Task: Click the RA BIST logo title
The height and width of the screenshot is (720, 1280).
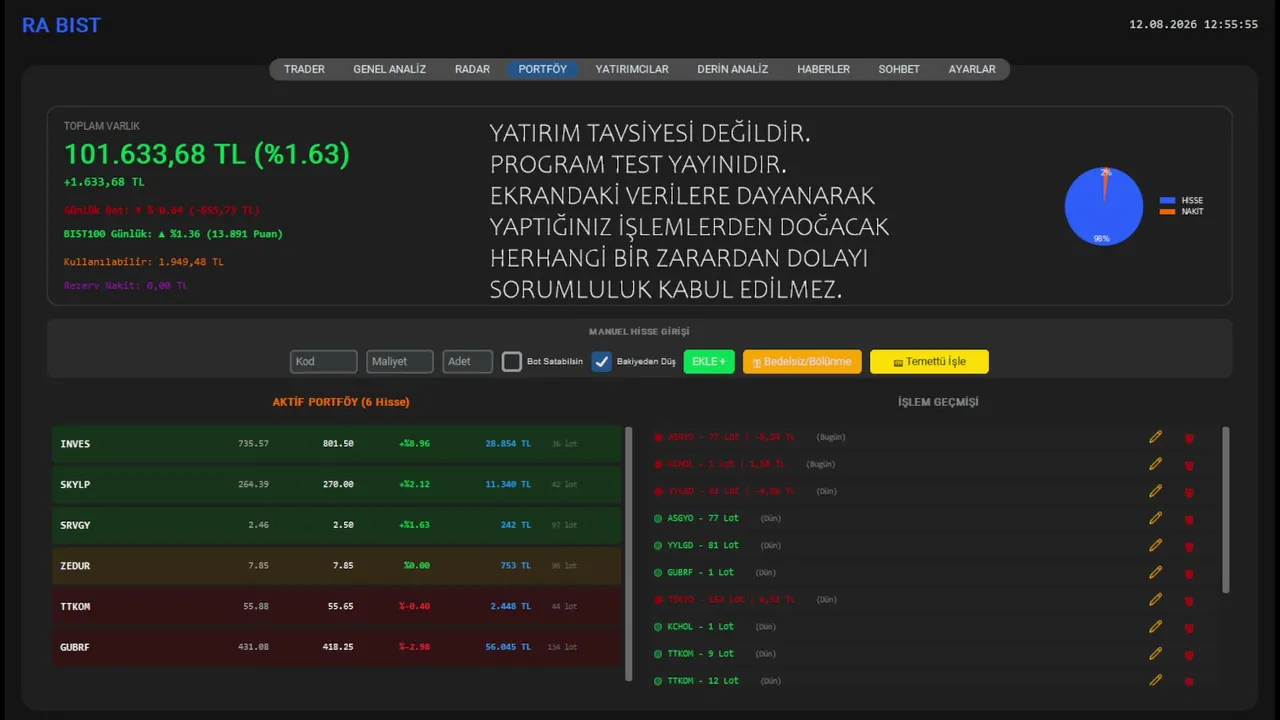Action: click(x=61, y=26)
